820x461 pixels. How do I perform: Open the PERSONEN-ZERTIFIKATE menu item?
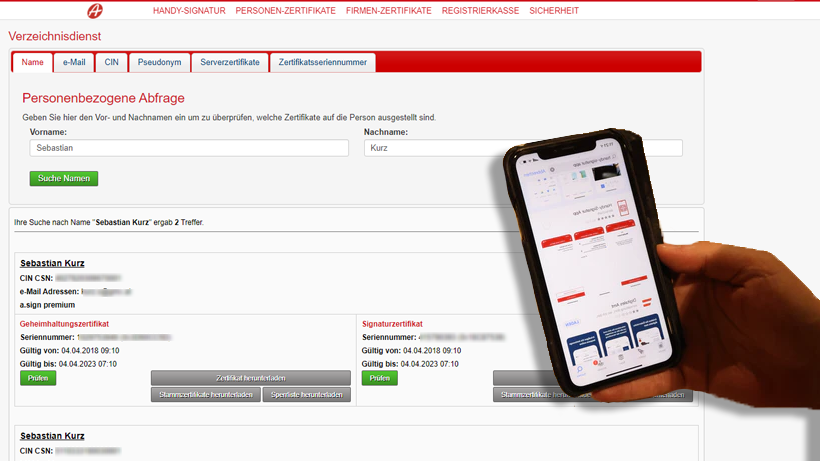pyautogui.click(x=286, y=11)
